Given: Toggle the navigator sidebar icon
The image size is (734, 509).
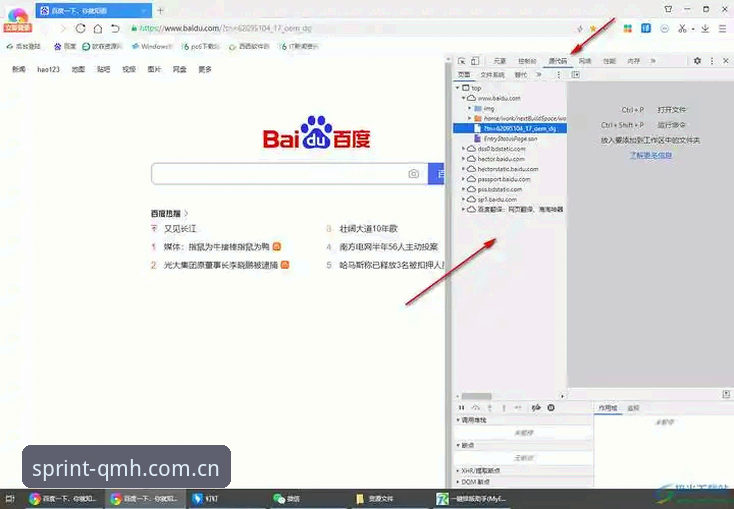Looking at the screenshot, I should 575,74.
